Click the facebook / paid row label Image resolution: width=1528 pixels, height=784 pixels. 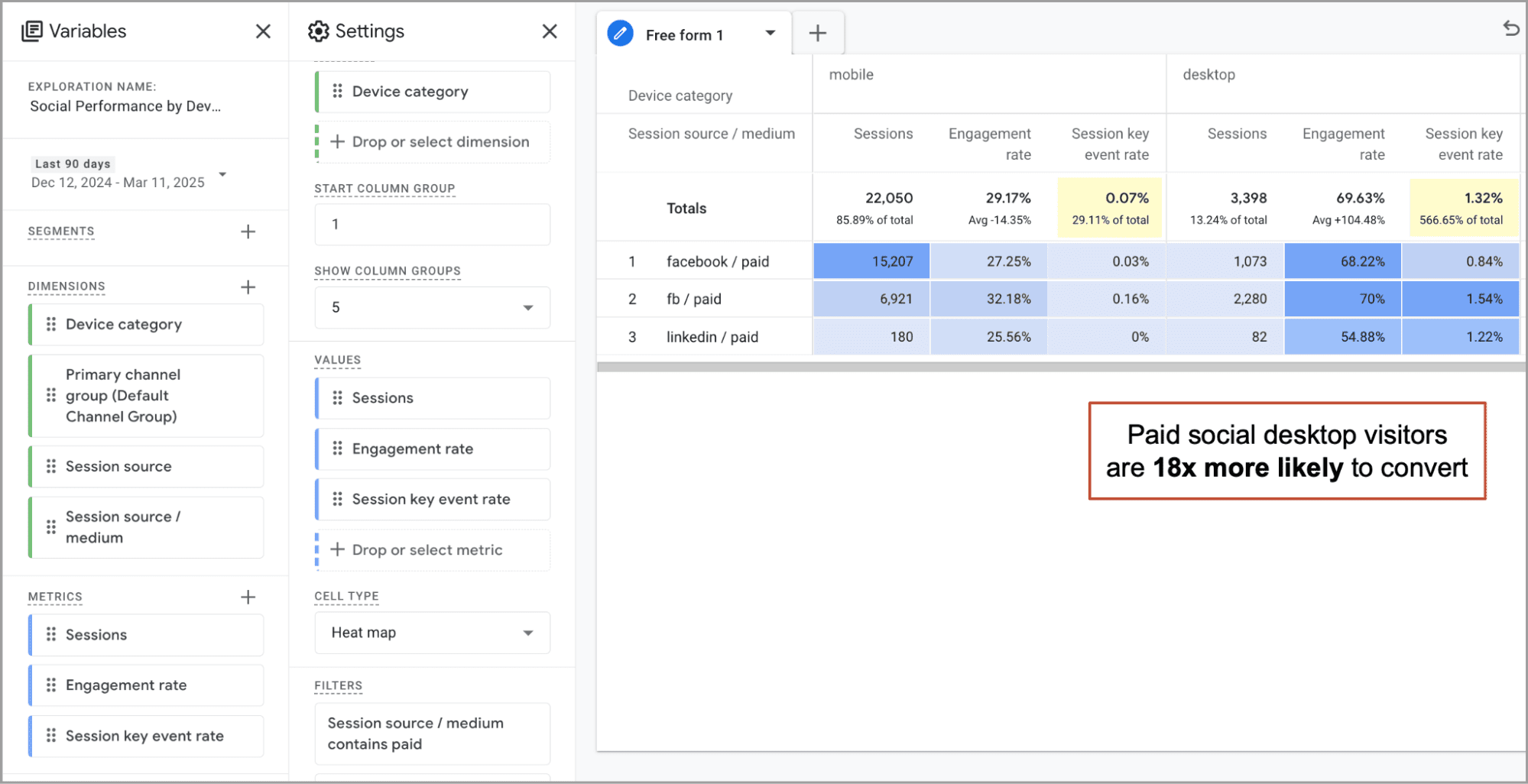click(718, 261)
